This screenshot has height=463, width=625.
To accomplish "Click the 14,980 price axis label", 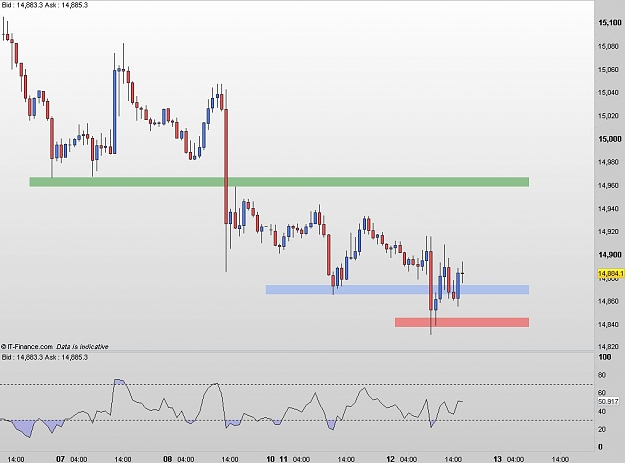I will pyautogui.click(x=608, y=162).
